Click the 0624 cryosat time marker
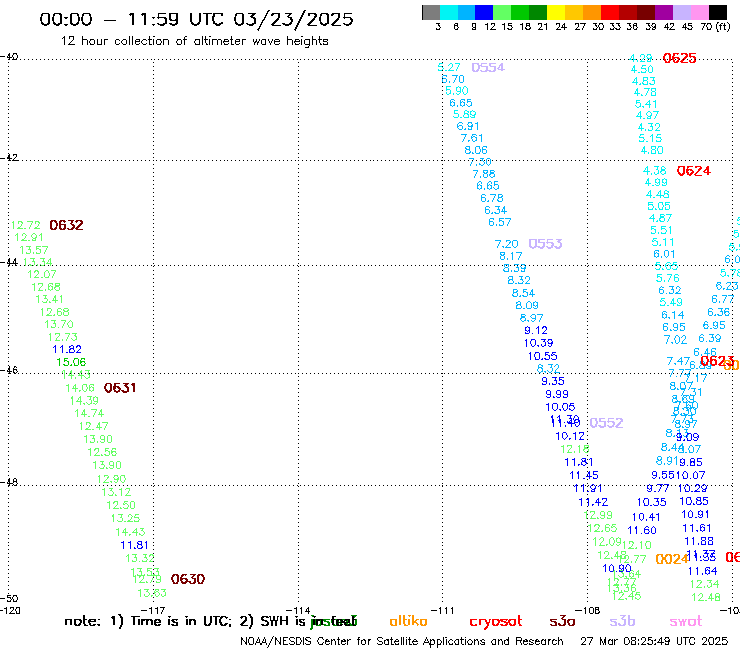 [693, 171]
